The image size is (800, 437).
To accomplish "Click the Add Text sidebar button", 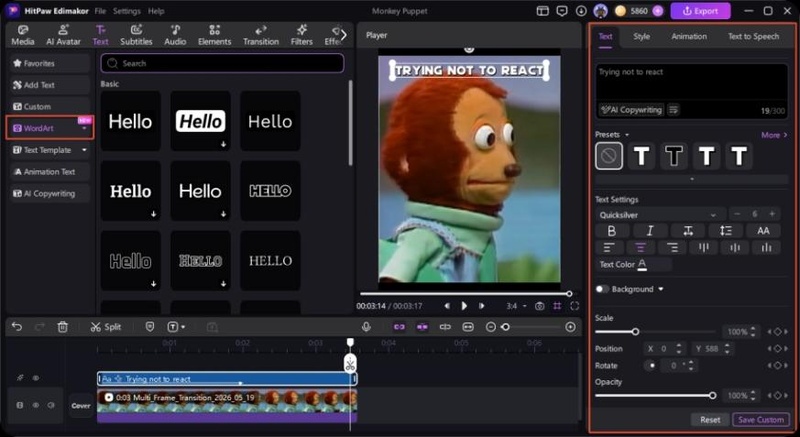I will 49,85.
